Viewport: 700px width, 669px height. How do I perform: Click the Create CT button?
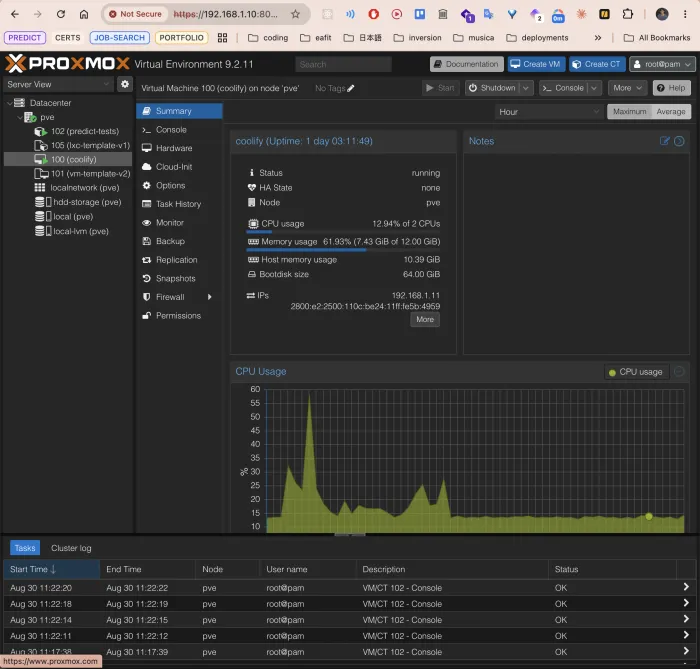coord(597,64)
